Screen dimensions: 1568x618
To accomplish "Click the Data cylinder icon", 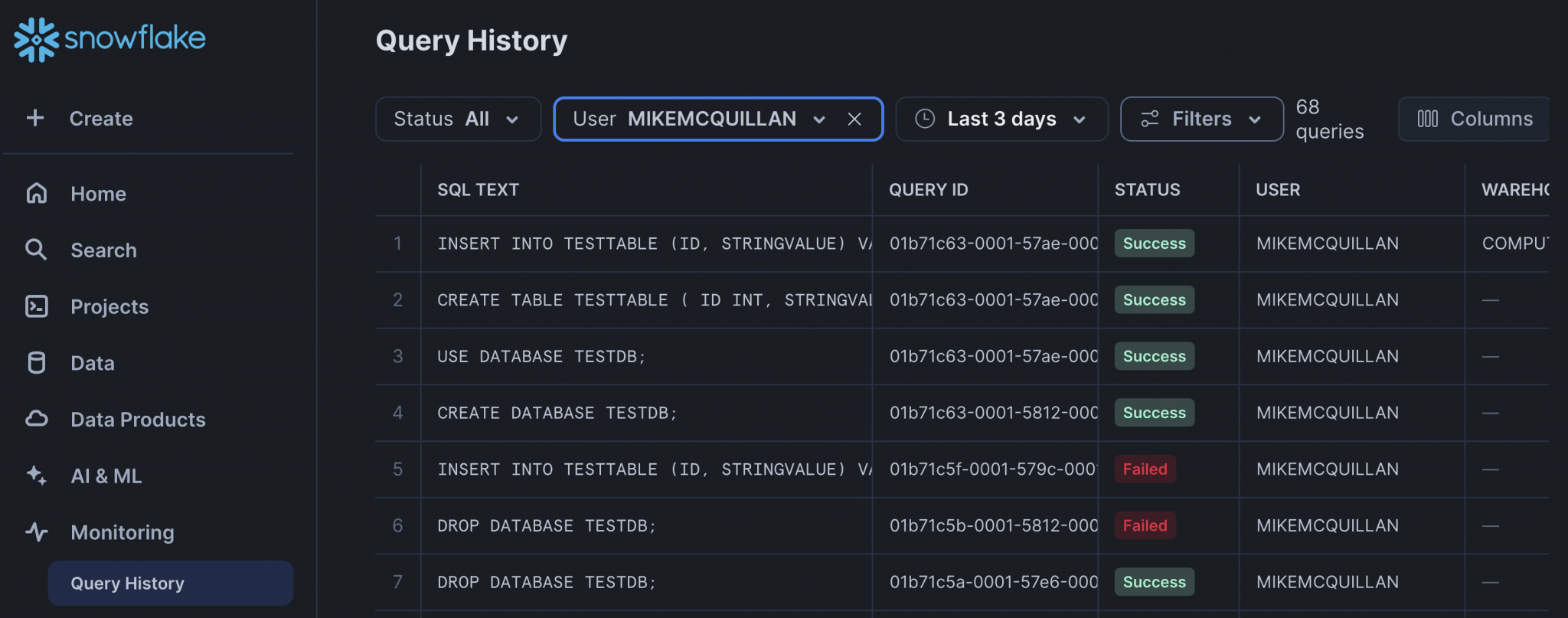I will pos(37,363).
